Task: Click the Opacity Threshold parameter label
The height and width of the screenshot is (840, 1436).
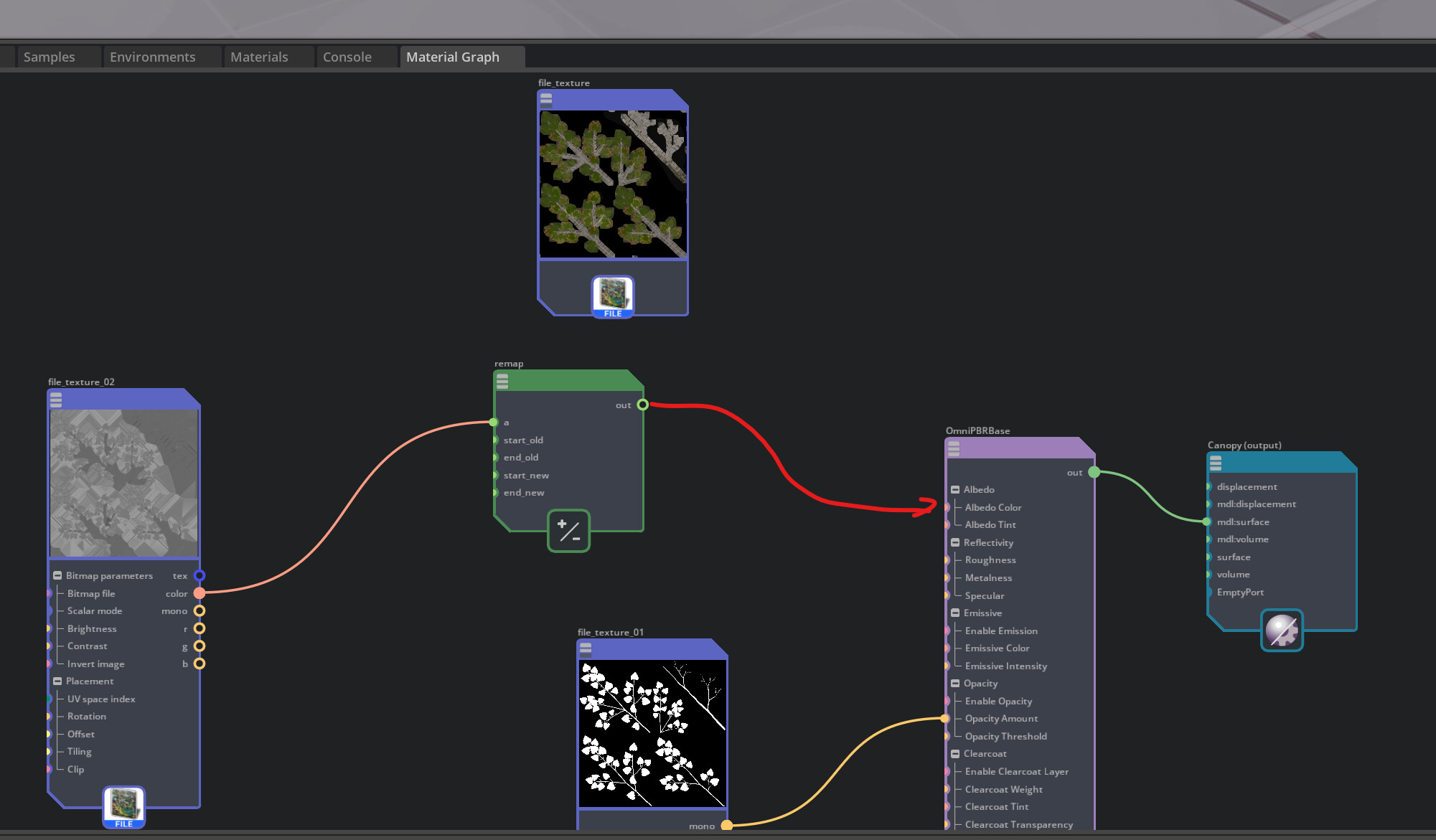Action: click(x=1005, y=736)
